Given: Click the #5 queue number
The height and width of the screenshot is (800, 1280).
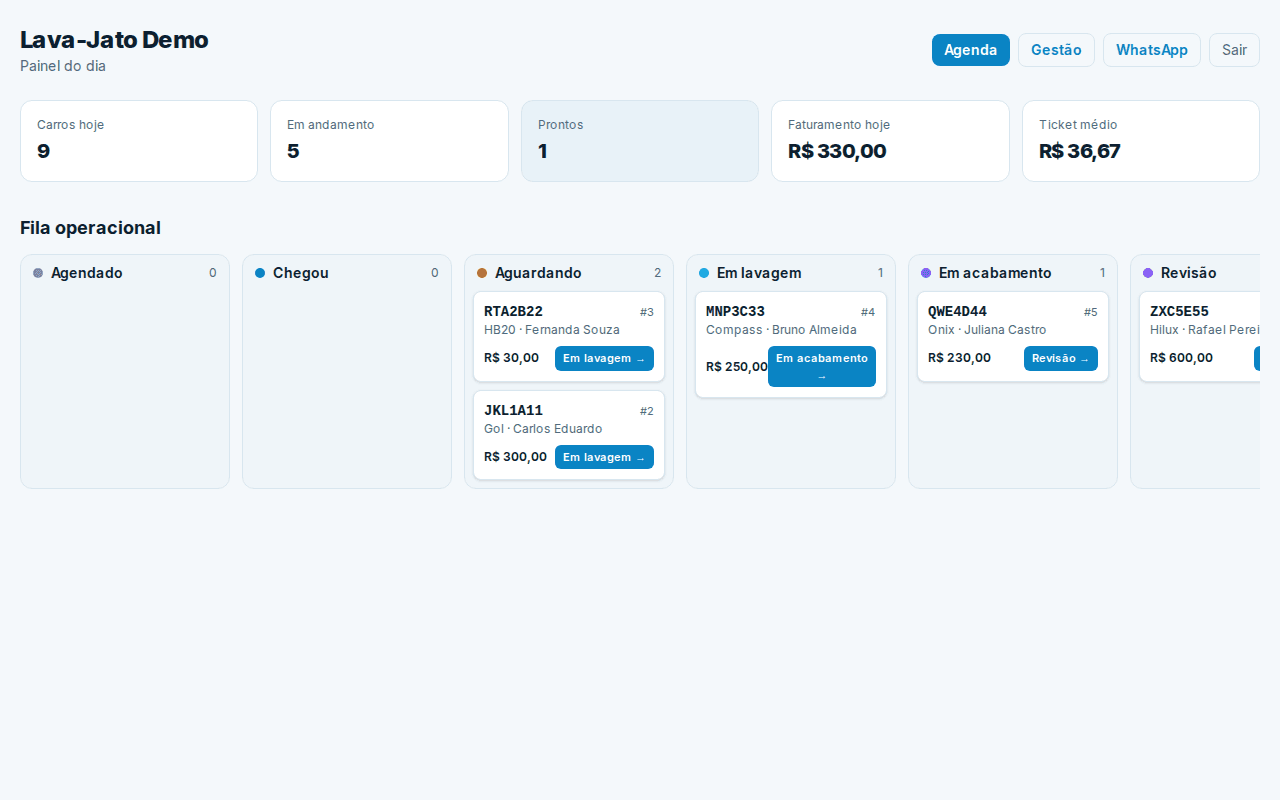Looking at the screenshot, I should pos(1090,312).
